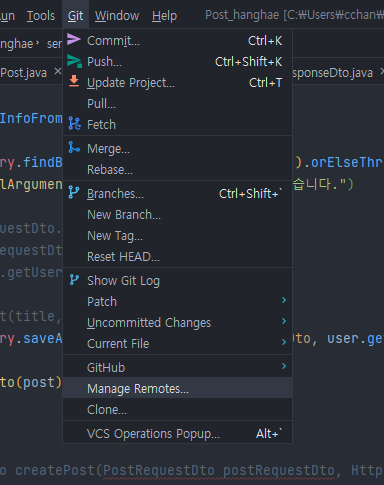This screenshot has height=485, width=384.
Task: Click the Show Git Log icon
Action: (74, 280)
